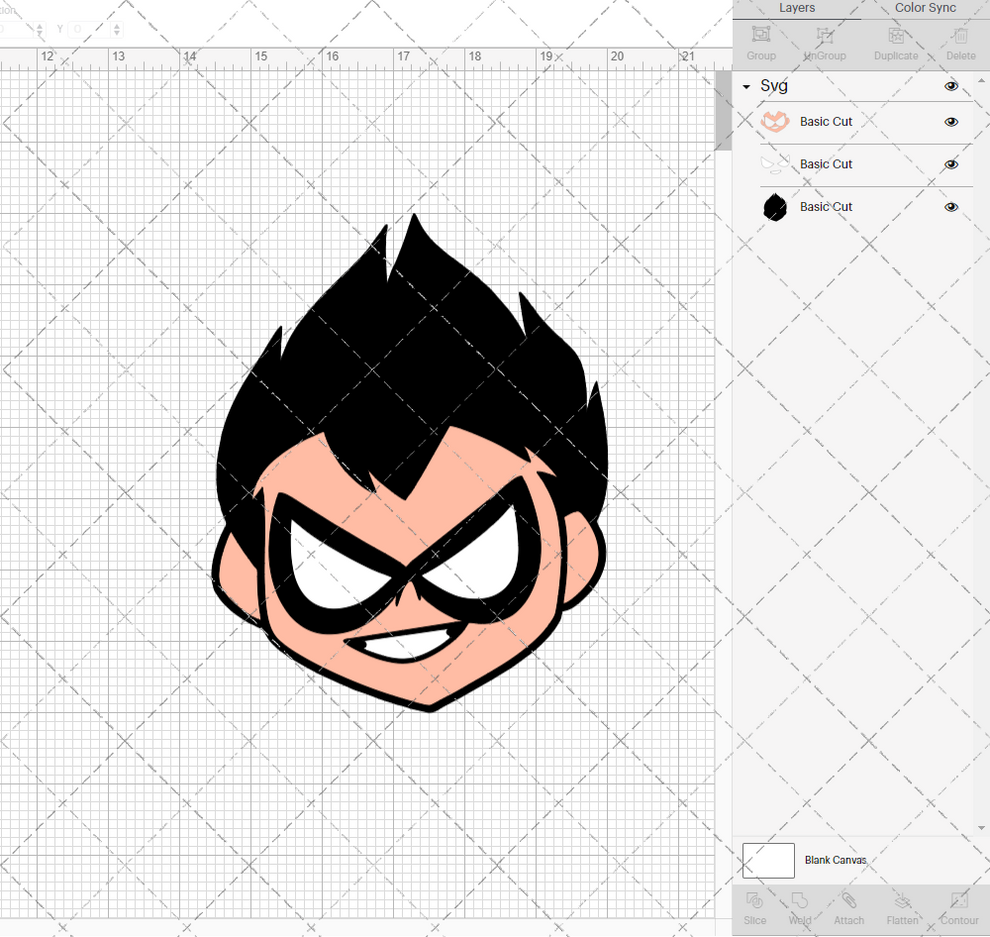The image size is (990, 937).
Task: Hide the black Basic Cut layer
Action: [x=951, y=207]
